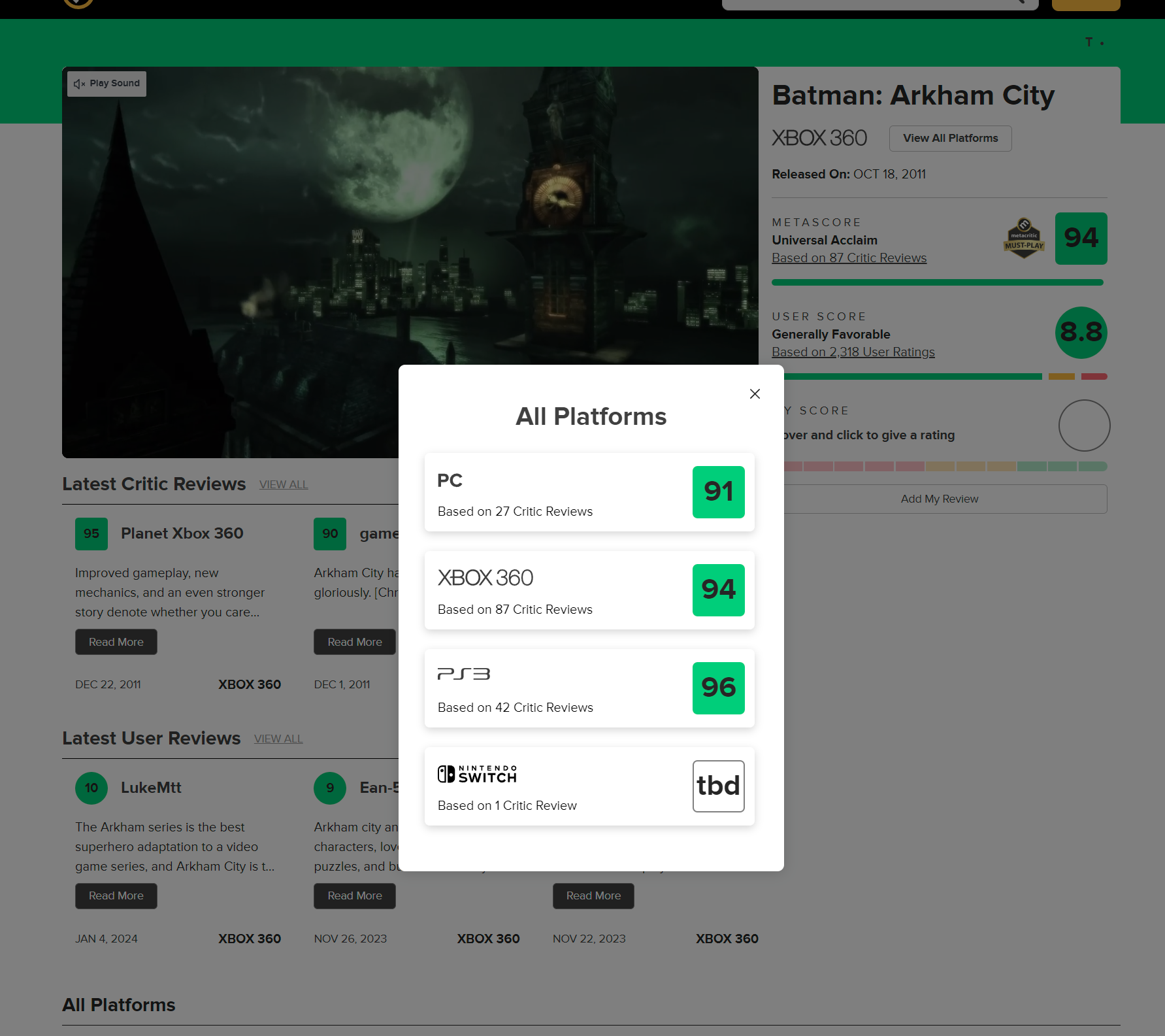Click the 8.8 user score circle
1165x1036 pixels.
coord(1081,333)
